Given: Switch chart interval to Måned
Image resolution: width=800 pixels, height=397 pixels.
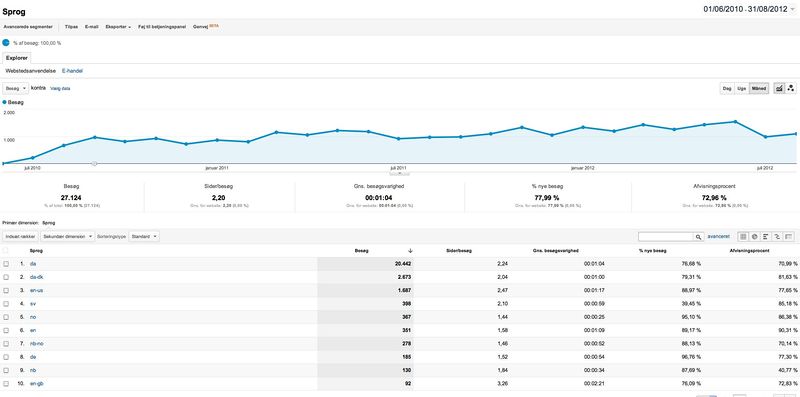Looking at the screenshot, I should click(759, 88).
